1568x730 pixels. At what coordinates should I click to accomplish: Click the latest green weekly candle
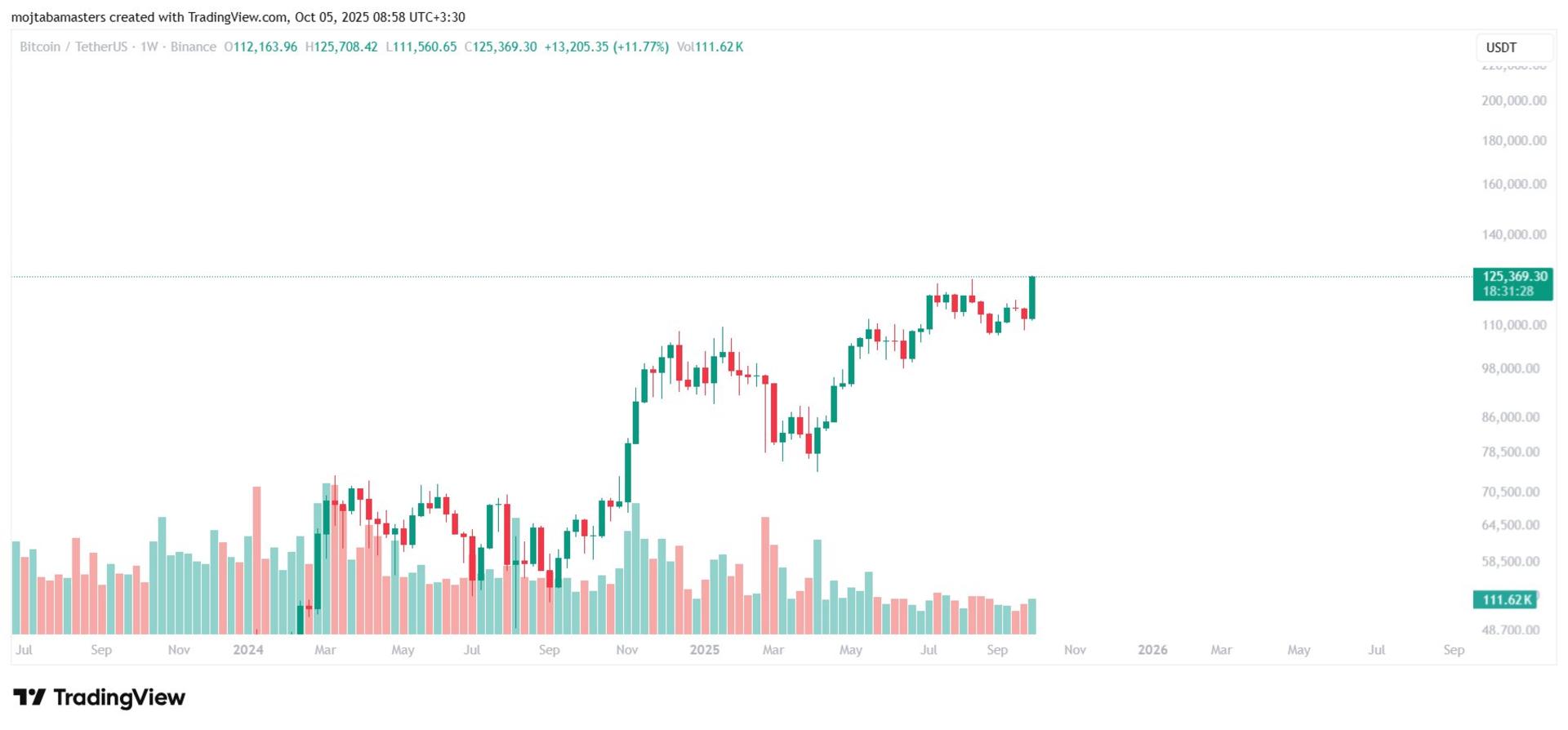click(1032, 298)
